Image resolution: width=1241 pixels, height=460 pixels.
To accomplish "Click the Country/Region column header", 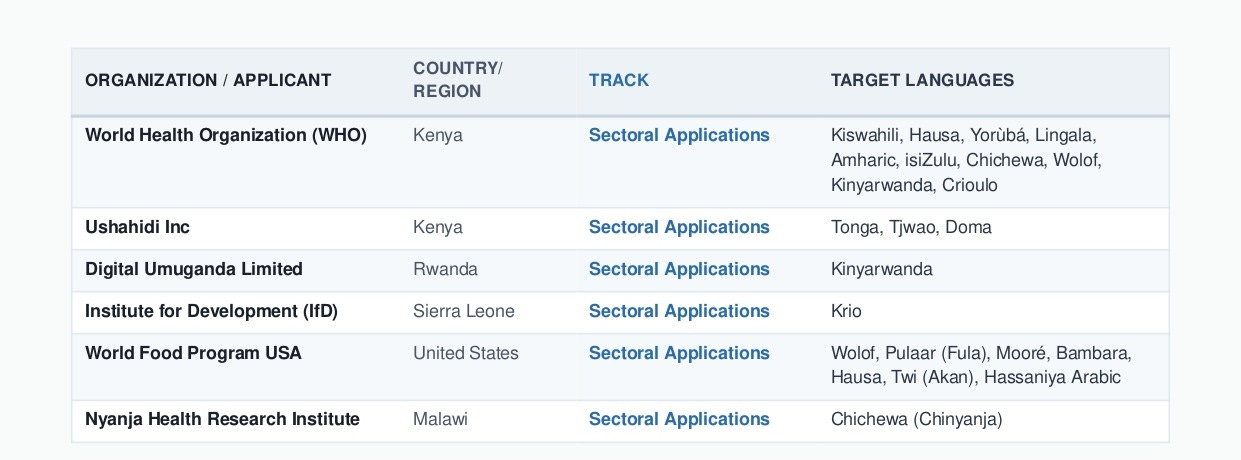I will 458,80.
